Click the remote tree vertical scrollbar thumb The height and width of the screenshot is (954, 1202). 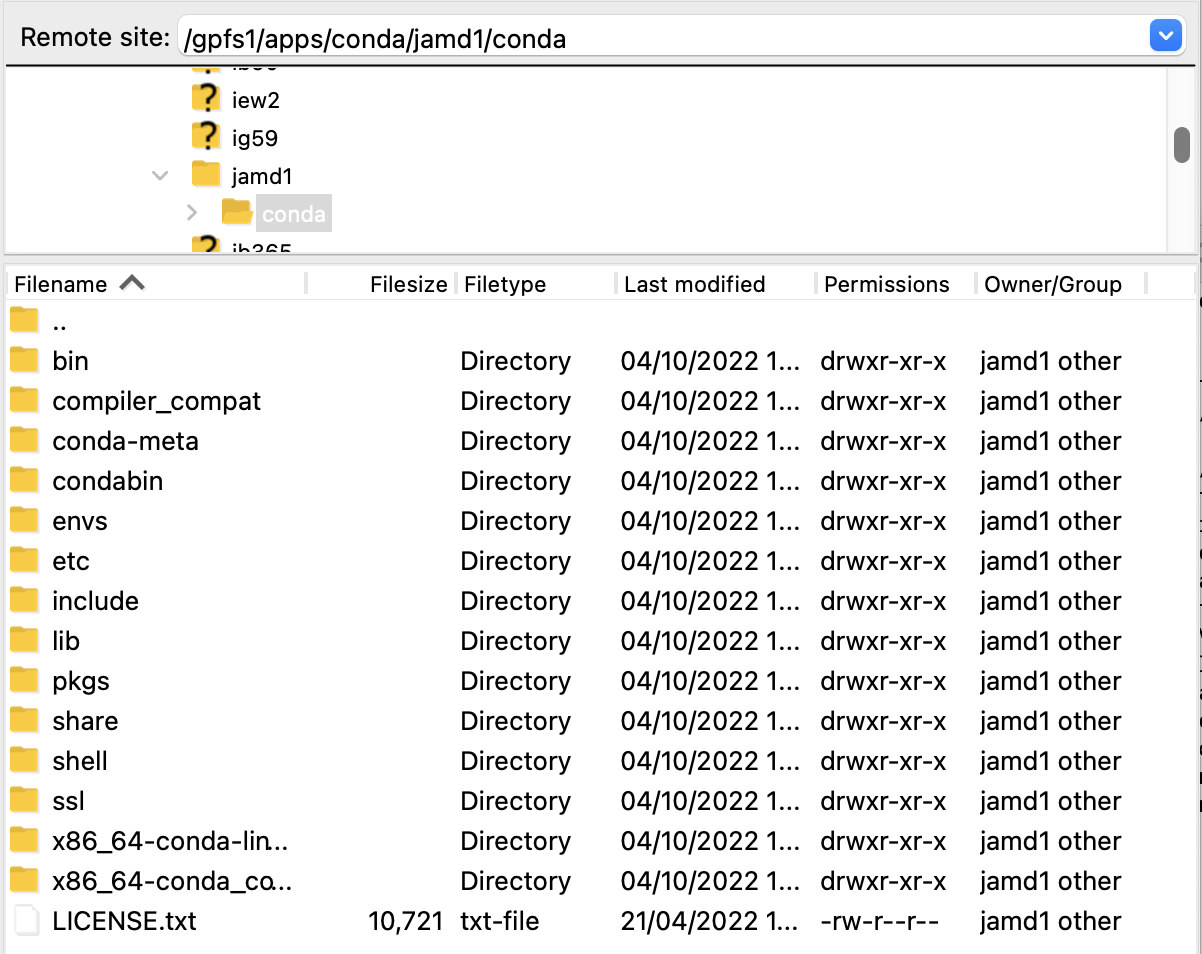1182,145
